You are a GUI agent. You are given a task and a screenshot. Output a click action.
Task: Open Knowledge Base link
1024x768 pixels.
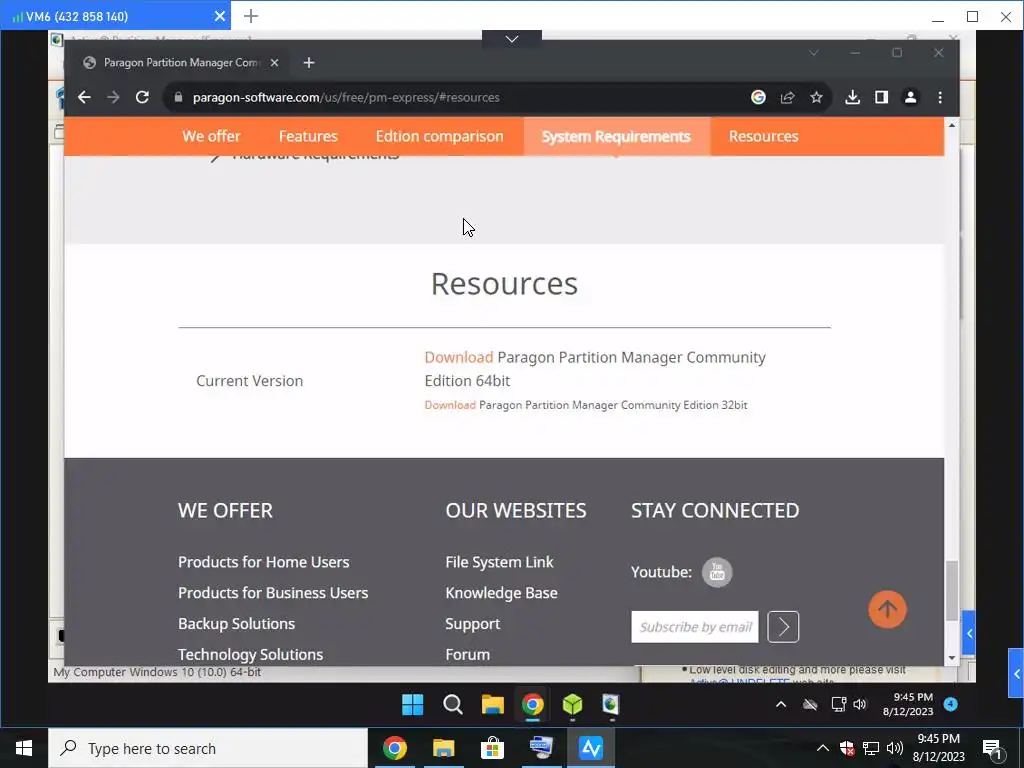coord(502,593)
